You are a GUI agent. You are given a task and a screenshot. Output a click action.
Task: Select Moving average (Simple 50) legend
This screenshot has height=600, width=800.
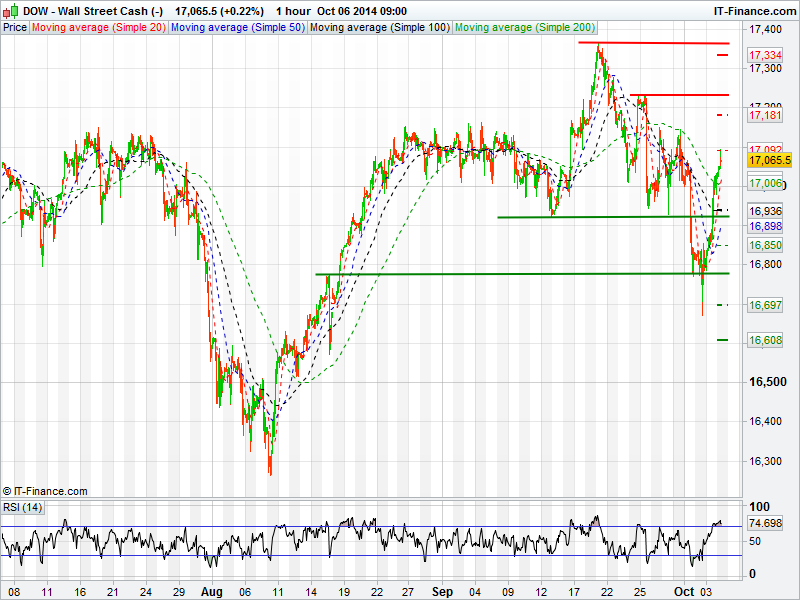pyautogui.click(x=238, y=28)
